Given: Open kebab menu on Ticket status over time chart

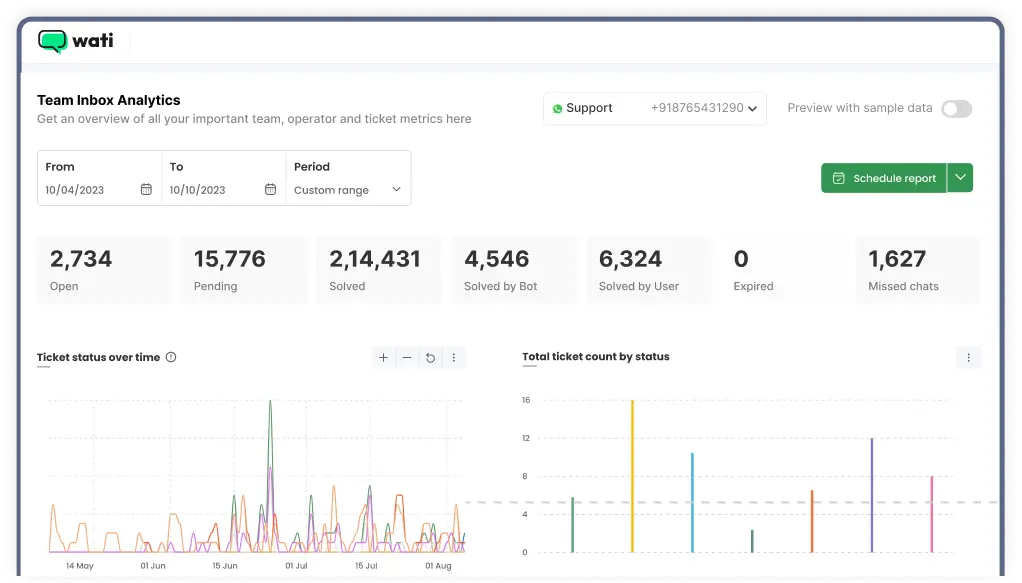Looking at the screenshot, I should pos(454,357).
